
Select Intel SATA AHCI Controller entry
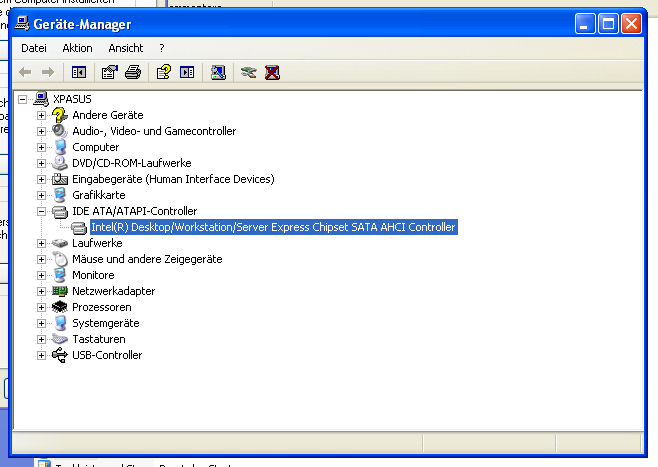(272, 227)
